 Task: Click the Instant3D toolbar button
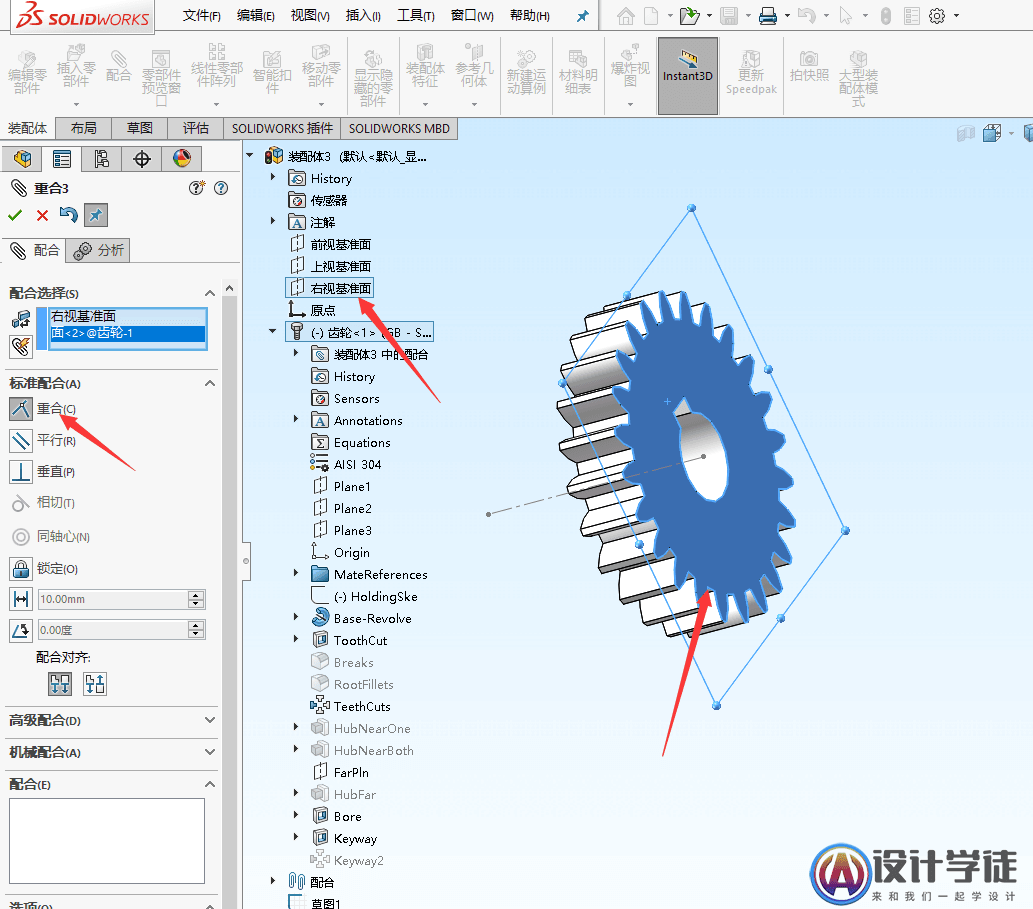point(687,76)
